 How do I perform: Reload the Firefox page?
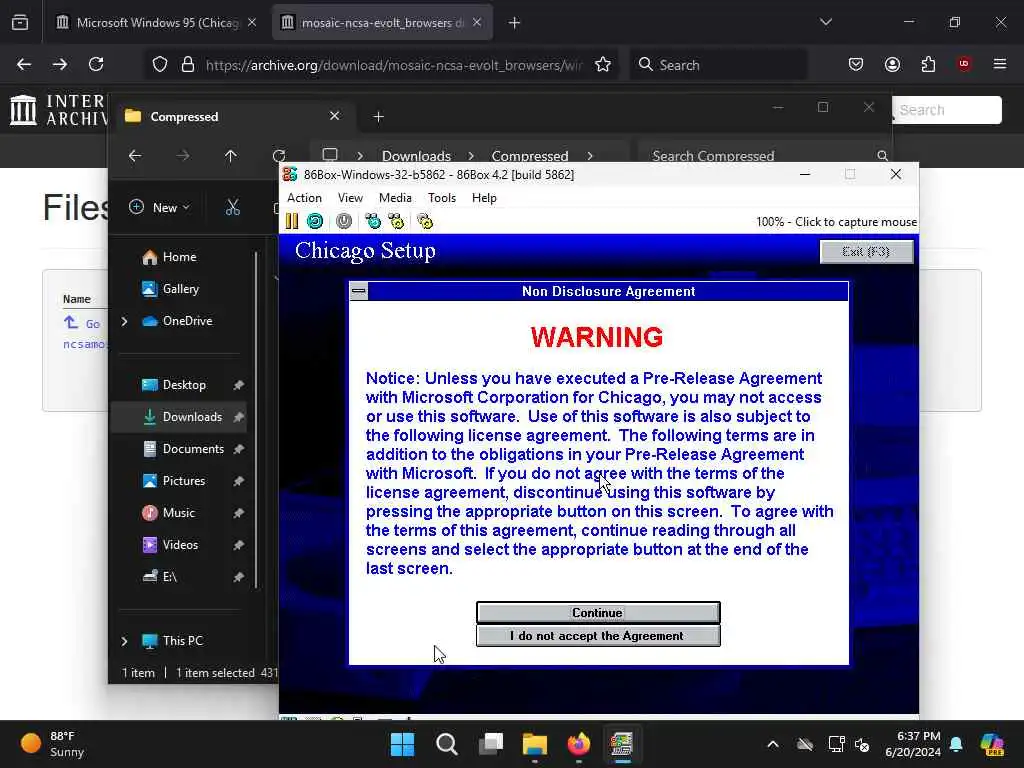click(96, 64)
